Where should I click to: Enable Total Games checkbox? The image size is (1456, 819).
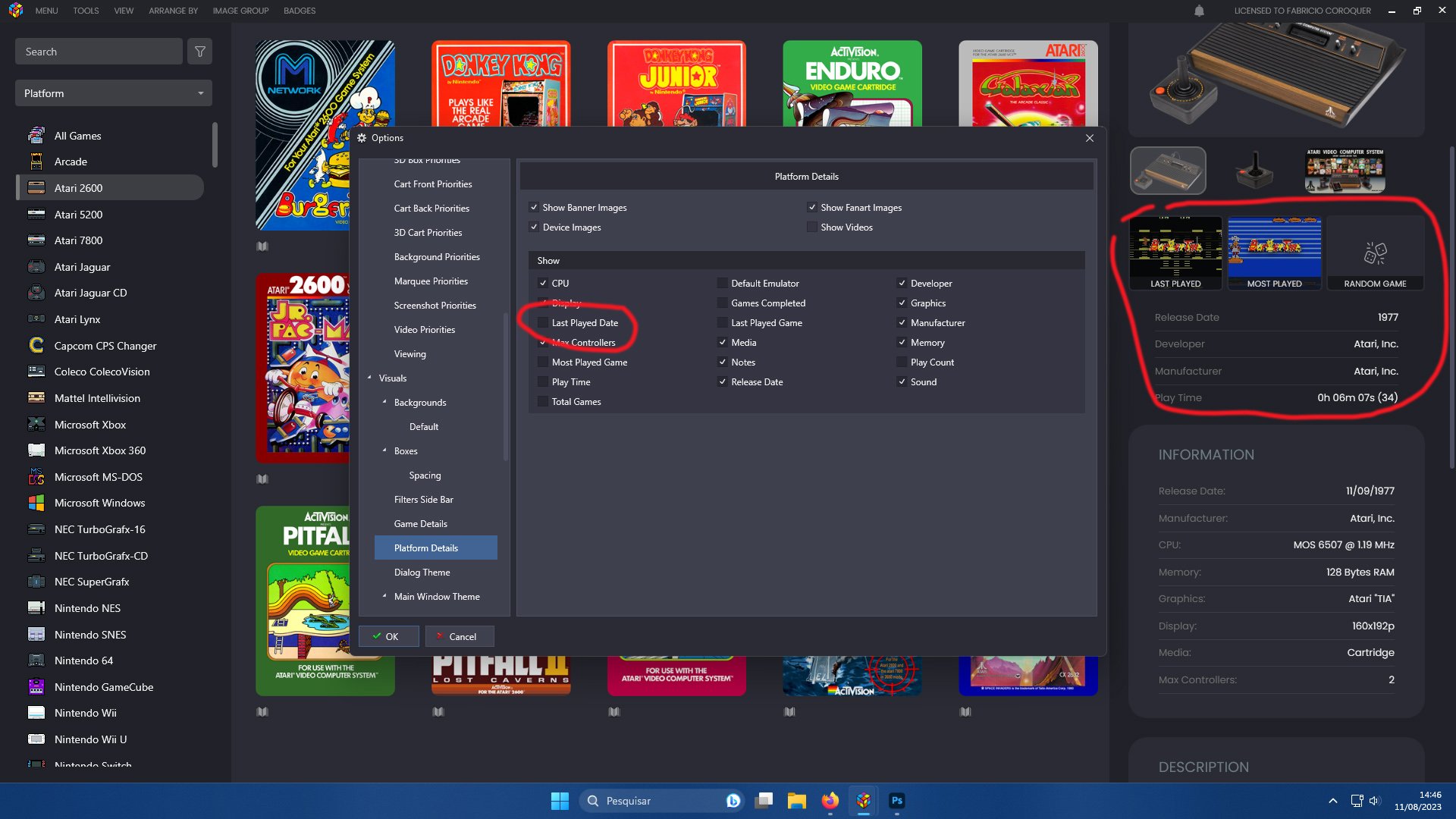pyautogui.click(x=543, y=402)
